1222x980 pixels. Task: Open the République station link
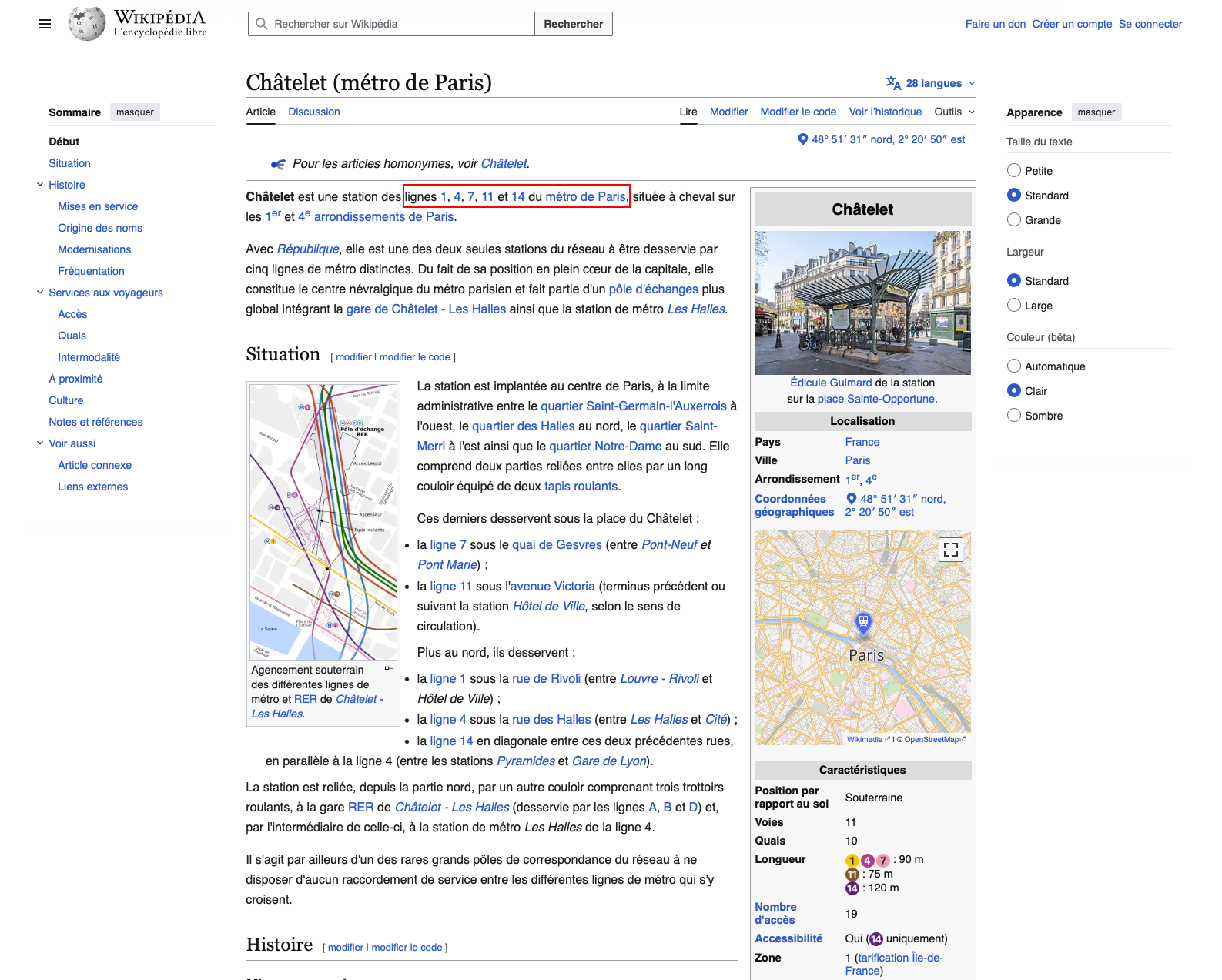point(308,249)
